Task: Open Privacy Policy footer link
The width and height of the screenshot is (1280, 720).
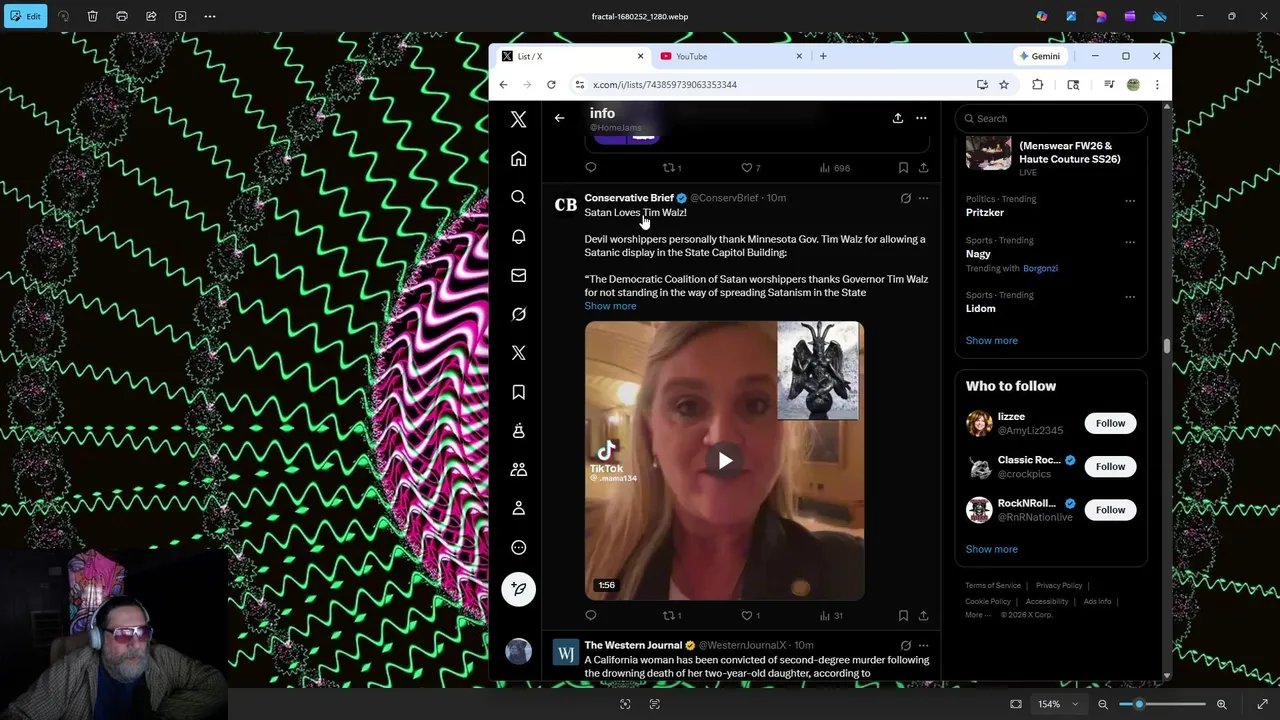Action: pyautogui.click(x=1059, y=586)
